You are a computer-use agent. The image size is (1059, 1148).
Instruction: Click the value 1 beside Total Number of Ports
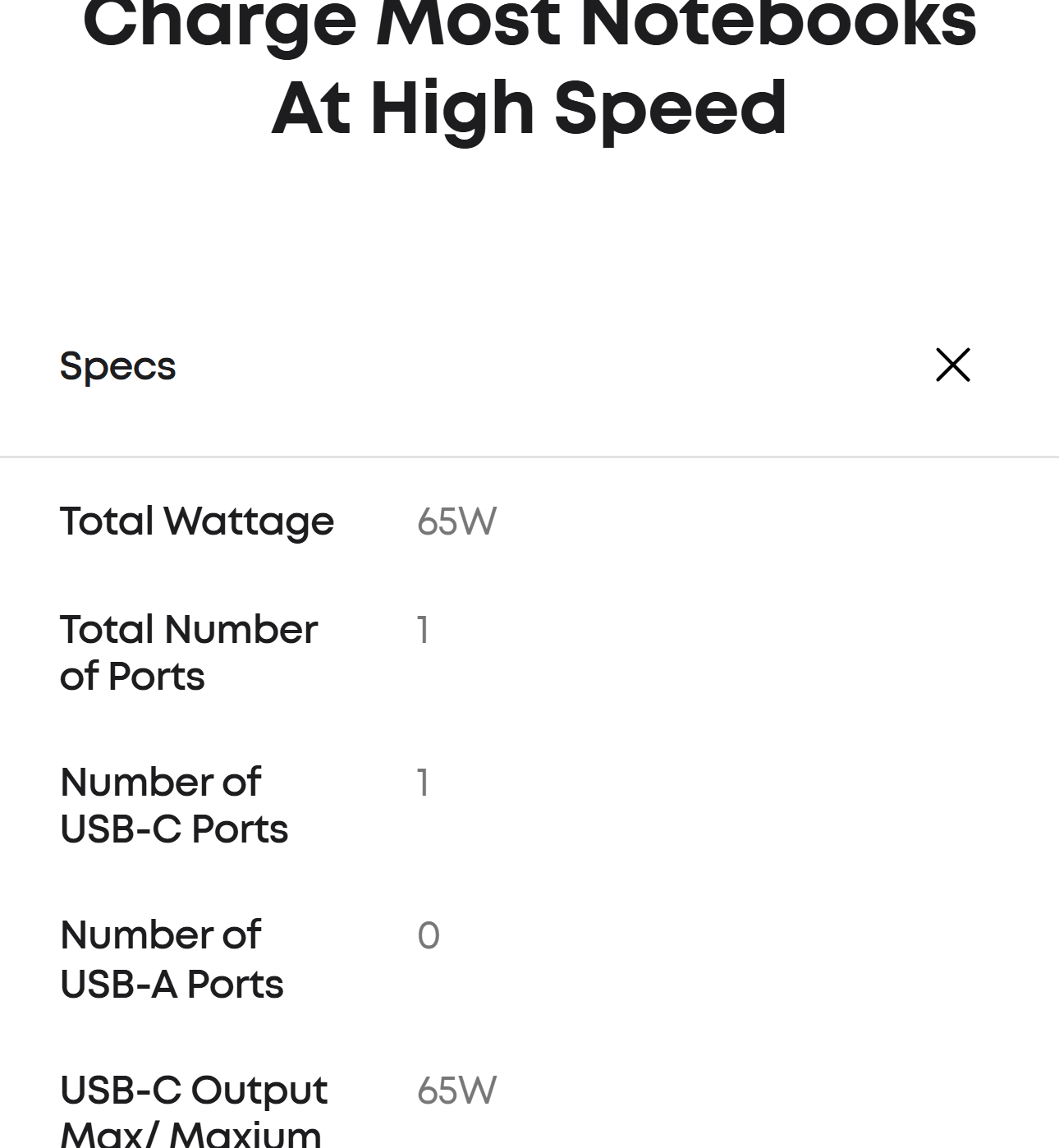423,631
